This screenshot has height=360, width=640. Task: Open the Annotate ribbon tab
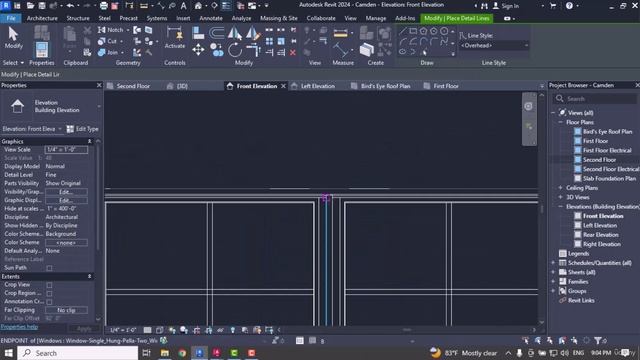pos(211,18)
